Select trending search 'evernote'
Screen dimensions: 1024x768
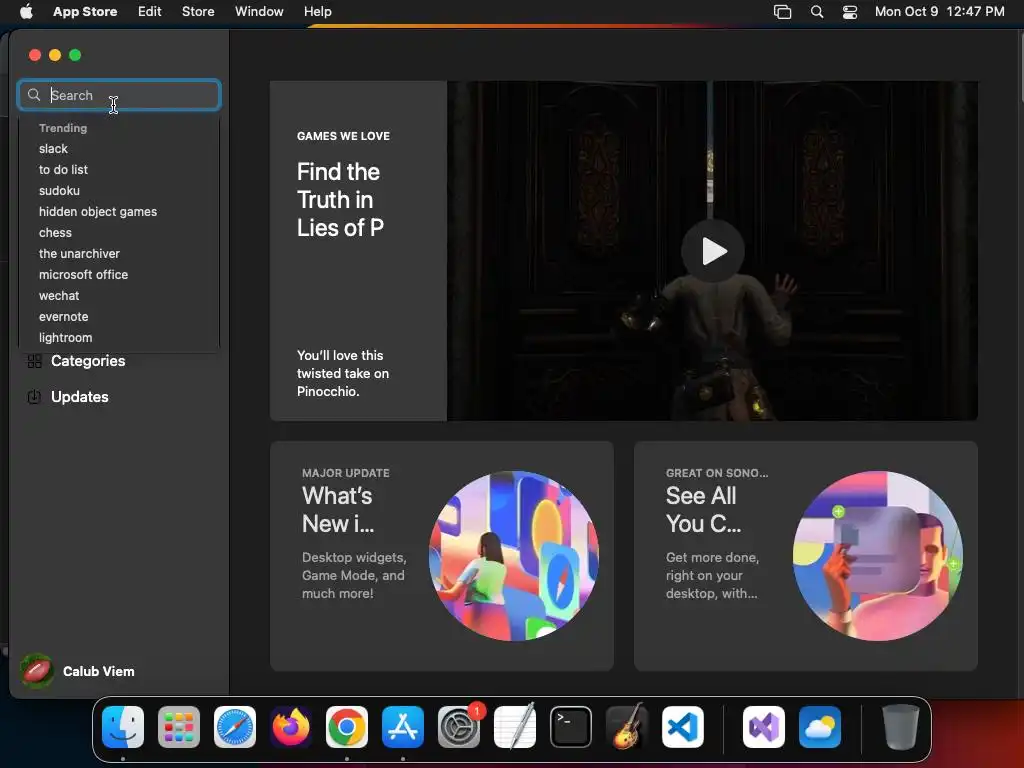63,317
